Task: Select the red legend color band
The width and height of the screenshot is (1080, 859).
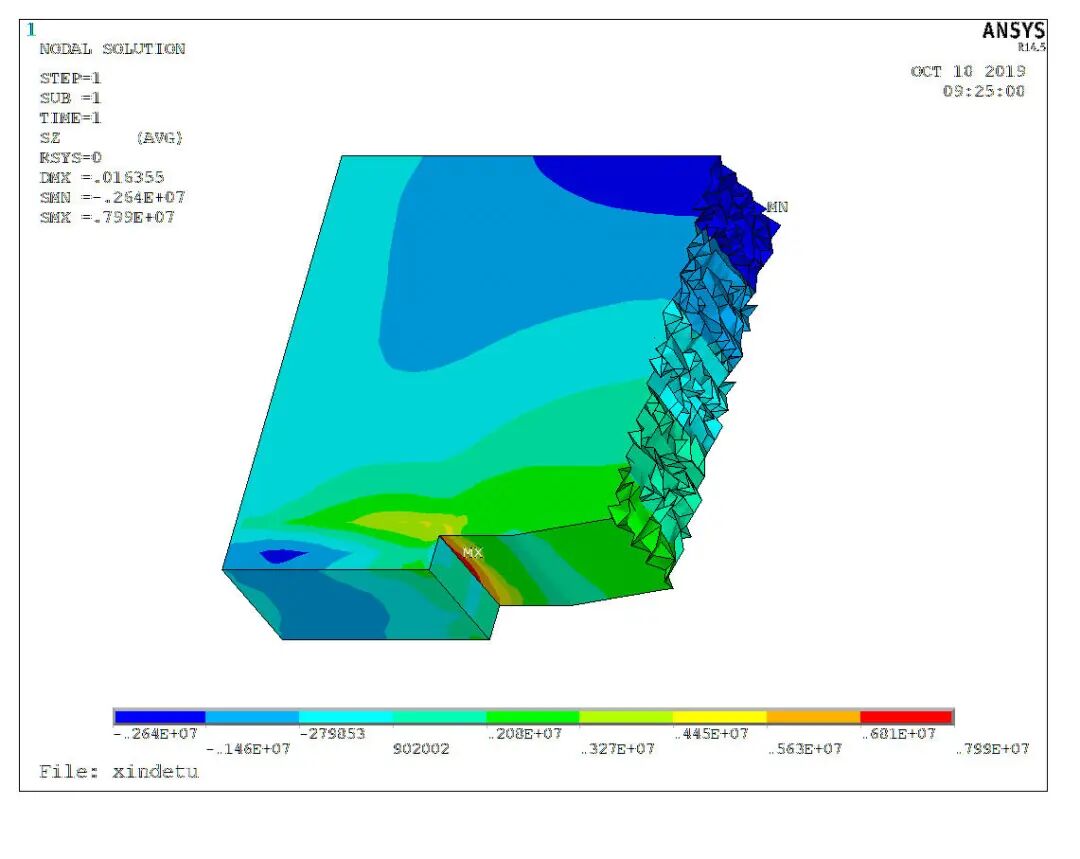Action: coord(906,716)
